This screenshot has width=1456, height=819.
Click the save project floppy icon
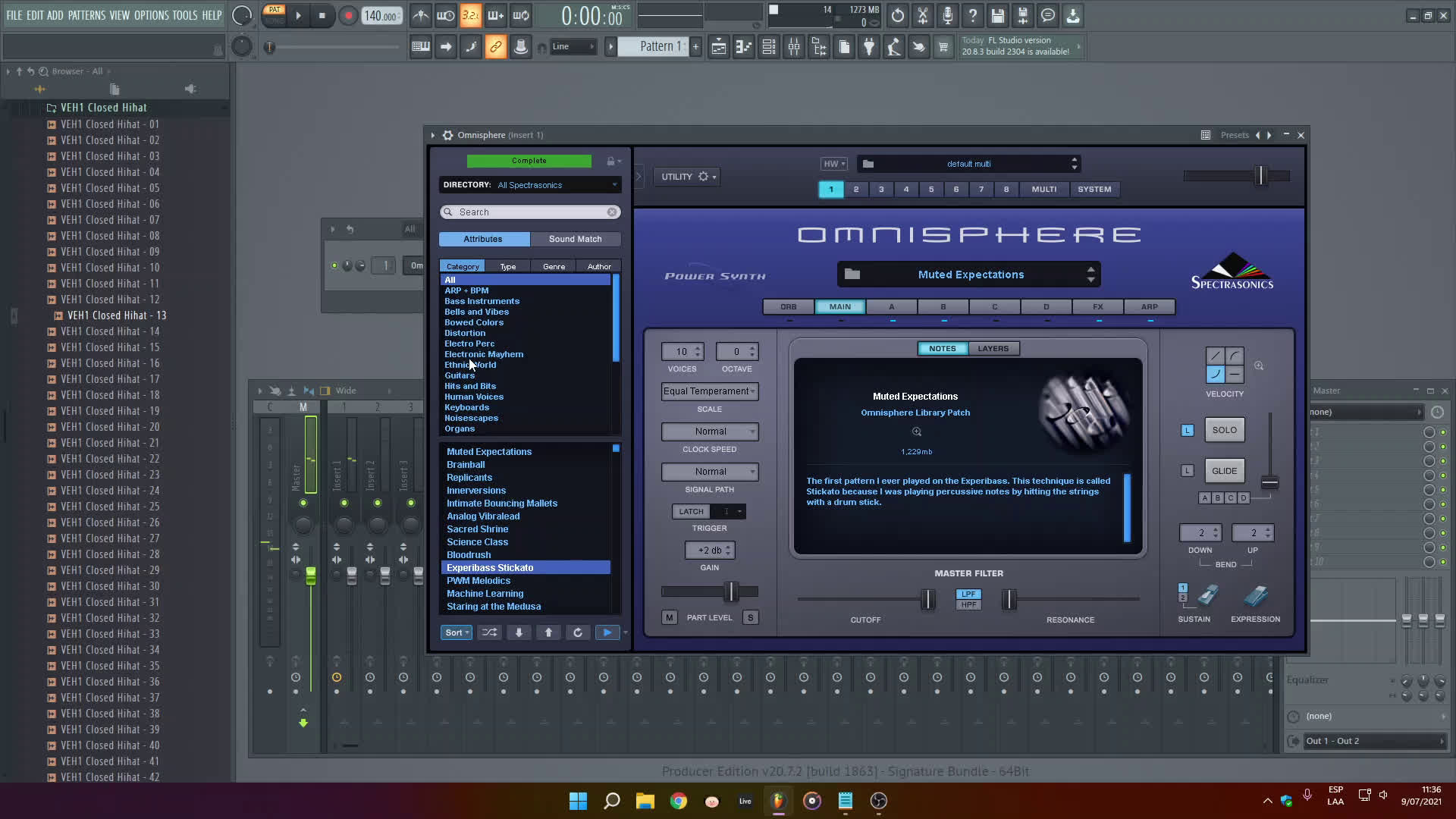[x=998, y=15]
